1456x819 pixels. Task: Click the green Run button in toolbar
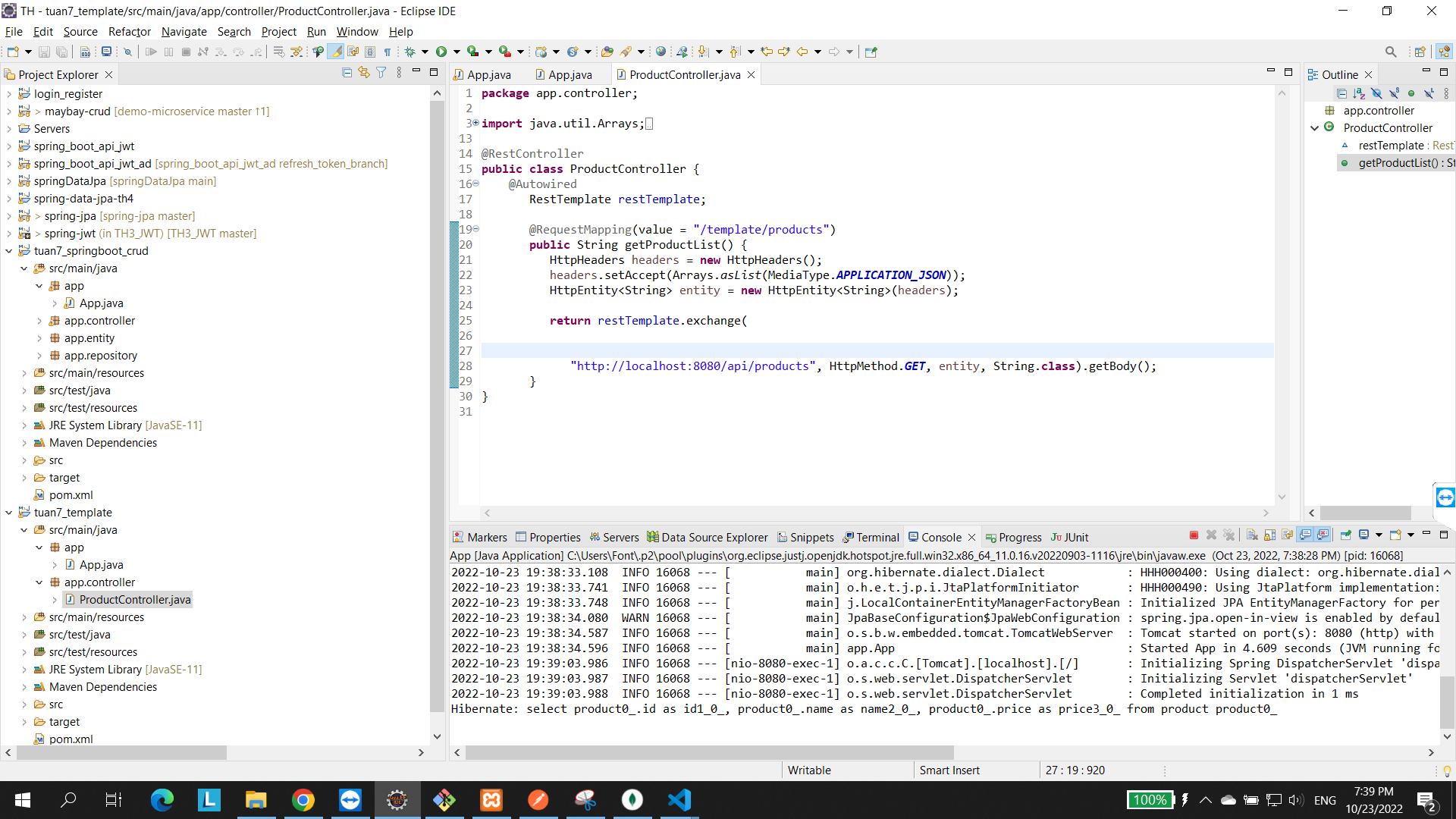click(x=441, y=52)
